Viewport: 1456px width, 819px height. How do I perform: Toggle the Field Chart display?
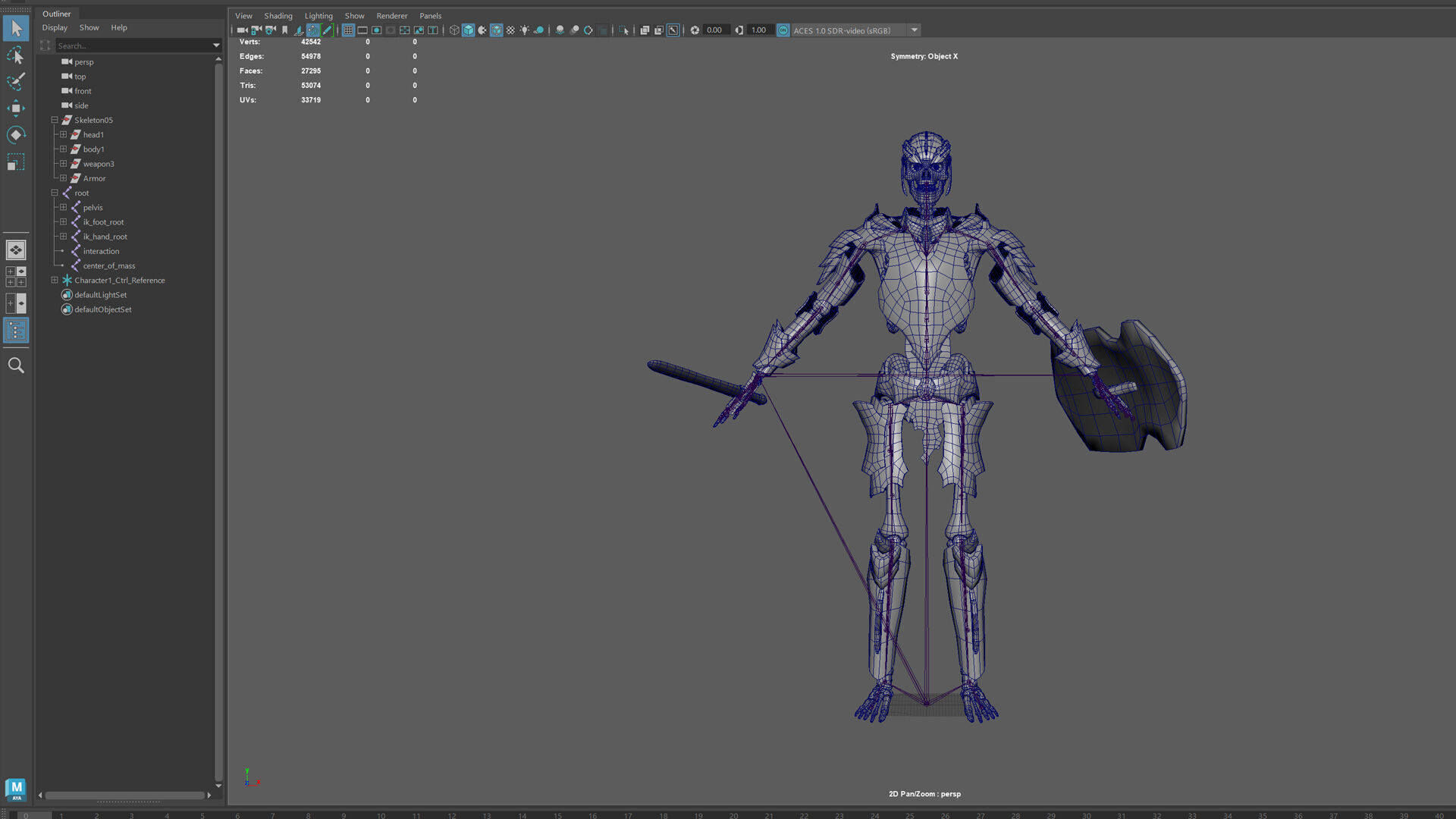coord(404,30)
